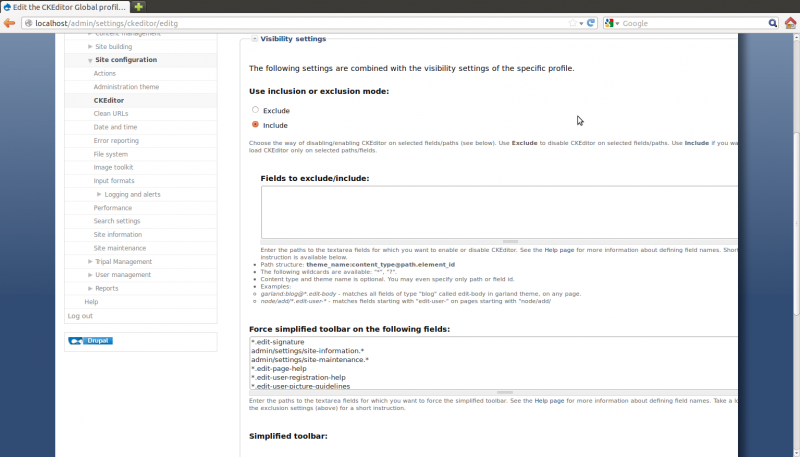
Task: Expand the Tripal Management menu
Action: [x=90, y=262]
